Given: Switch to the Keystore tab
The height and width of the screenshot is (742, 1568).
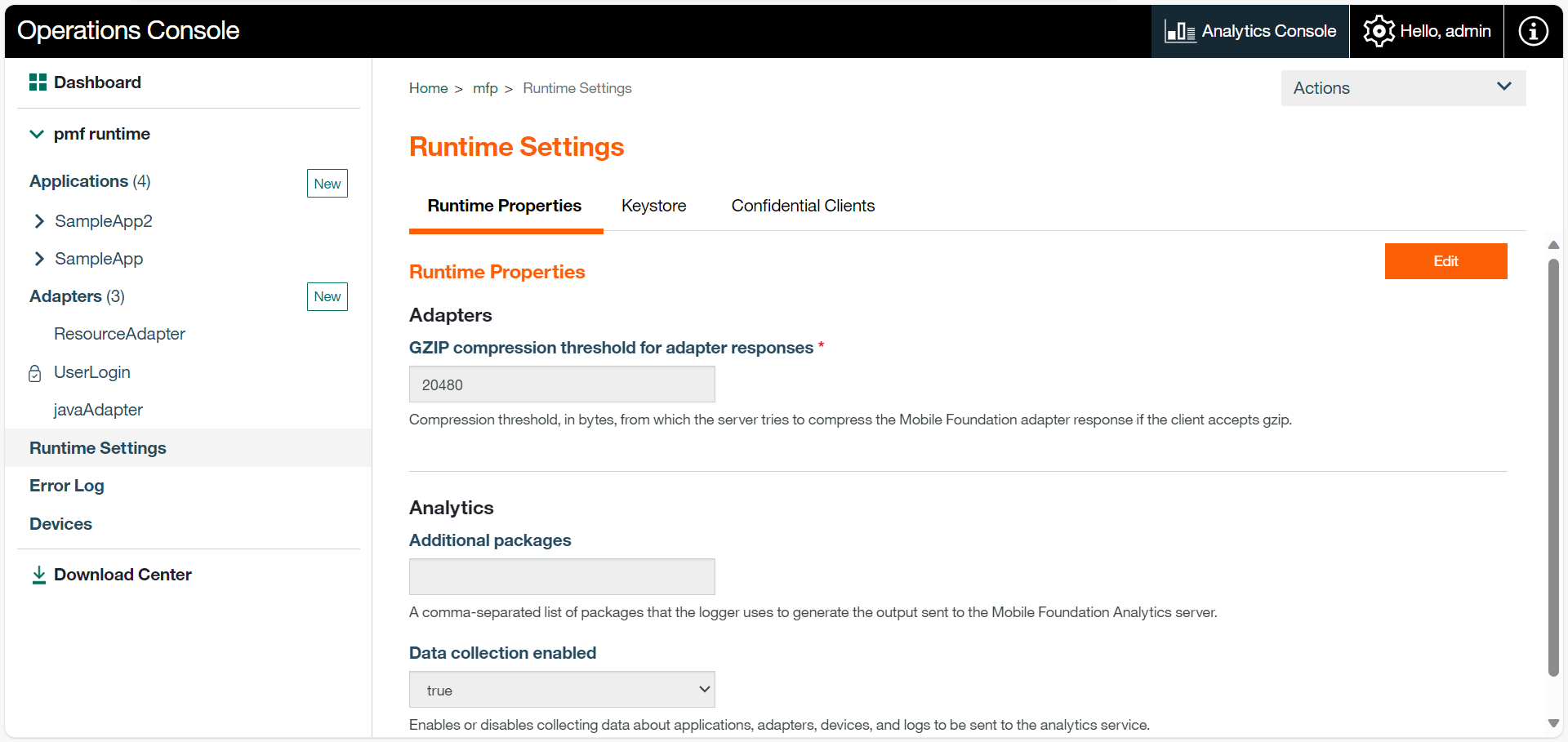Looking at the screenshot, I should 653,206.
